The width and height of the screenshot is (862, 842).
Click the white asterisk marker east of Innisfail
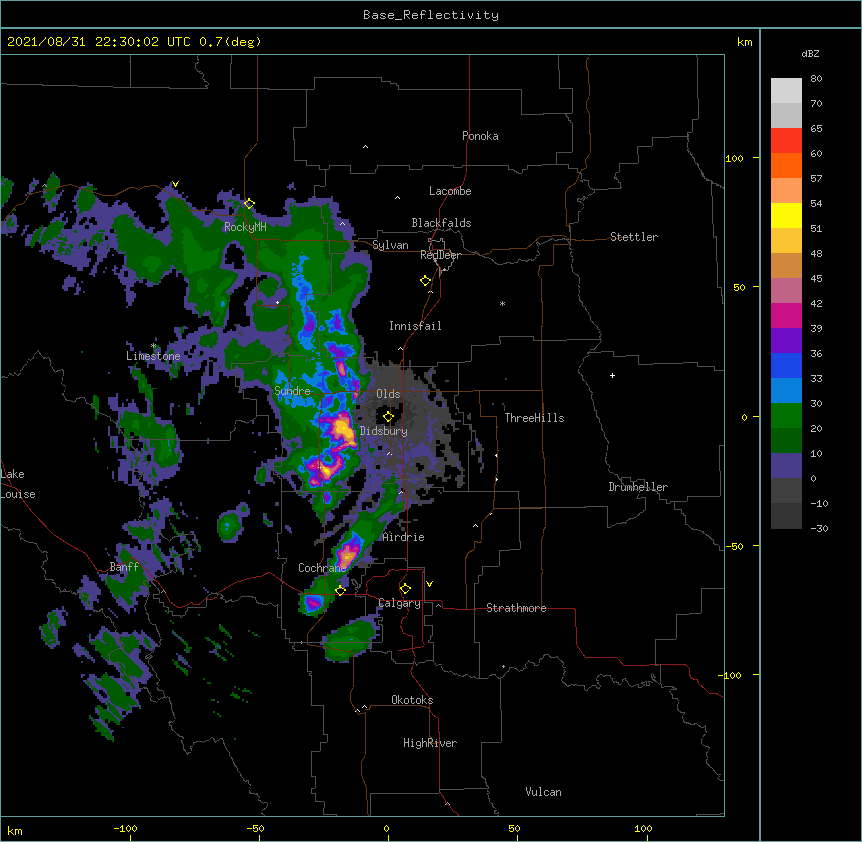pos(502,304)
